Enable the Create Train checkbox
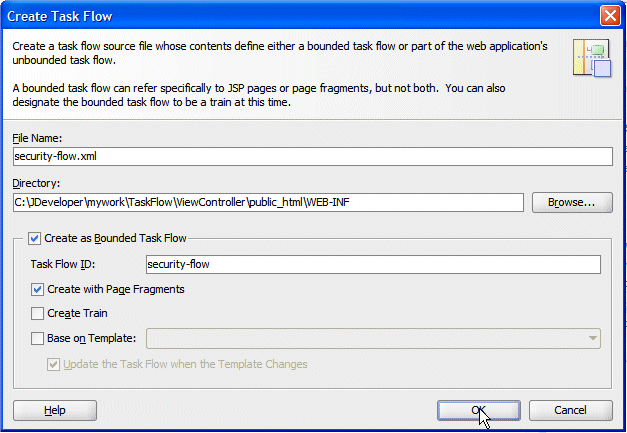The width and height of the screenshot is (627, 433). (x=37, y=313)
